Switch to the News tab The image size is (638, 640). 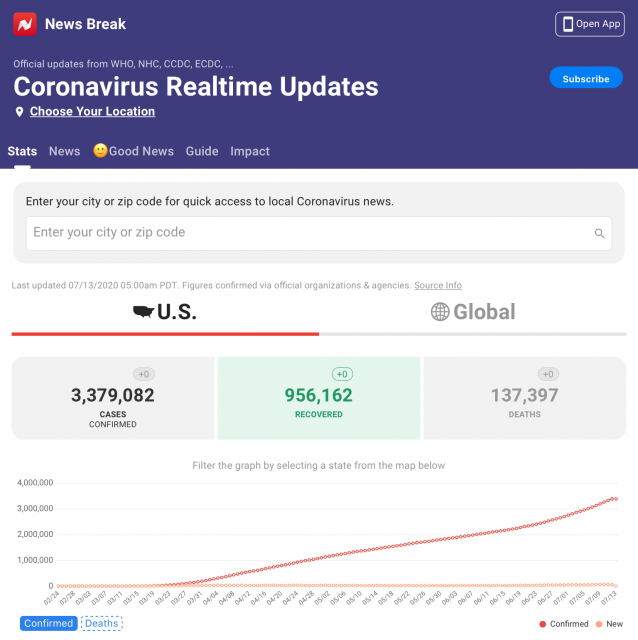click(64, 151)
